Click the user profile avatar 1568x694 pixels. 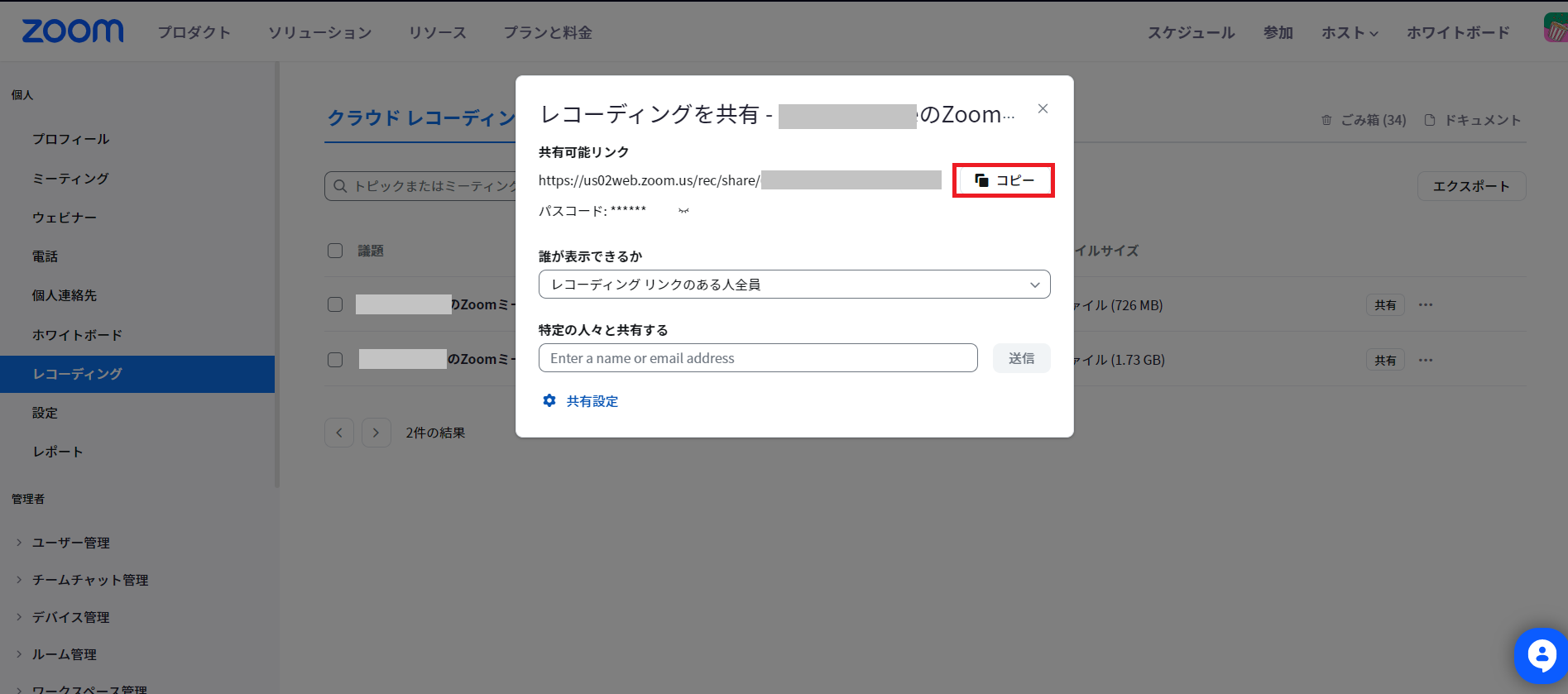click(x=1556, y=28)
